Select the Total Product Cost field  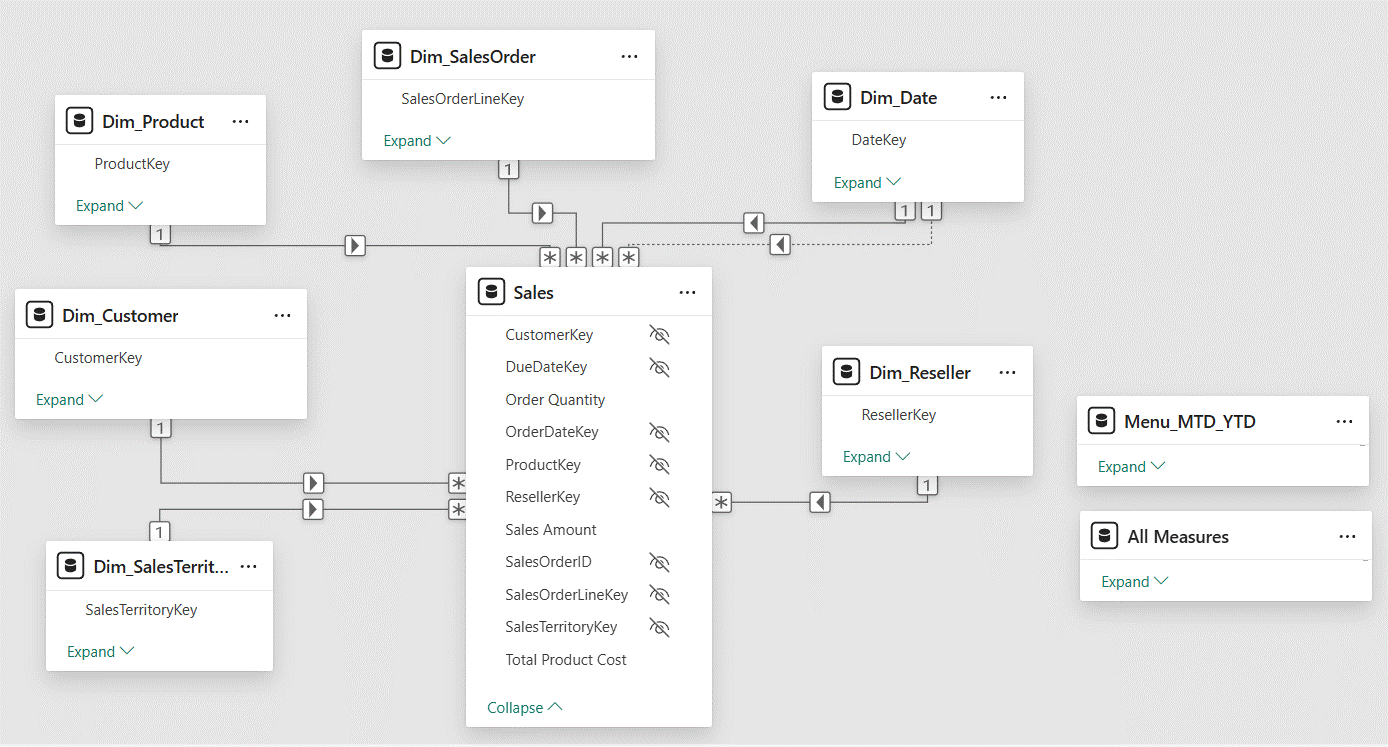click(566, 660)
